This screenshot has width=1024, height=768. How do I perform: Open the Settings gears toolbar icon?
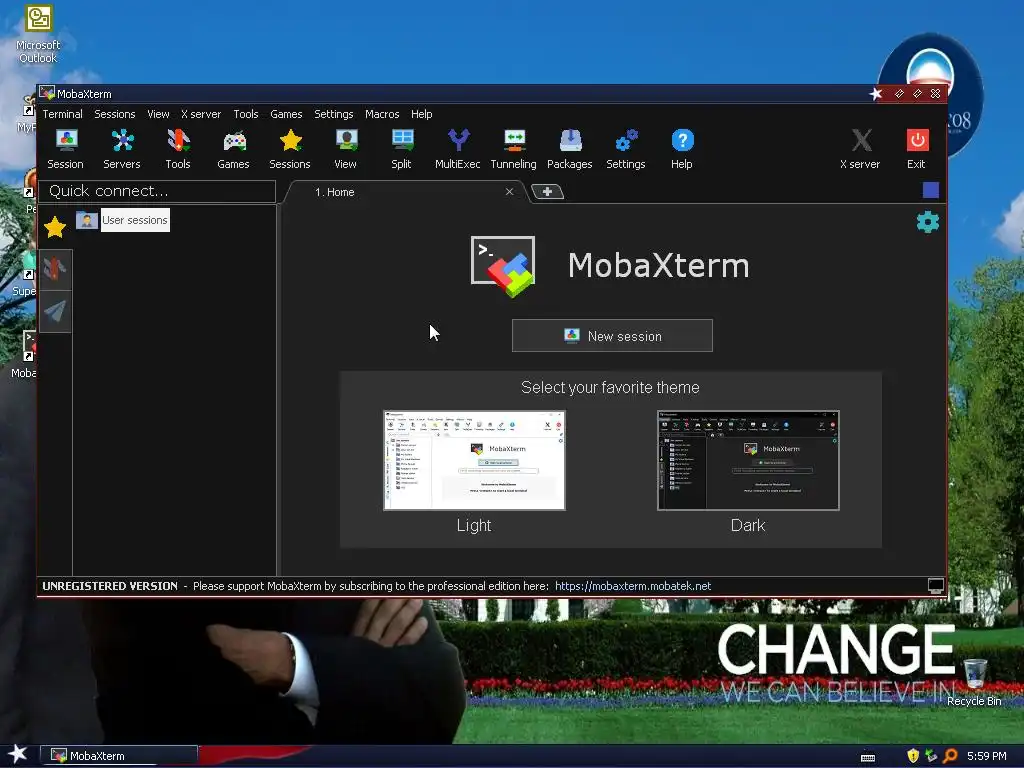click(x=626, y=149)
